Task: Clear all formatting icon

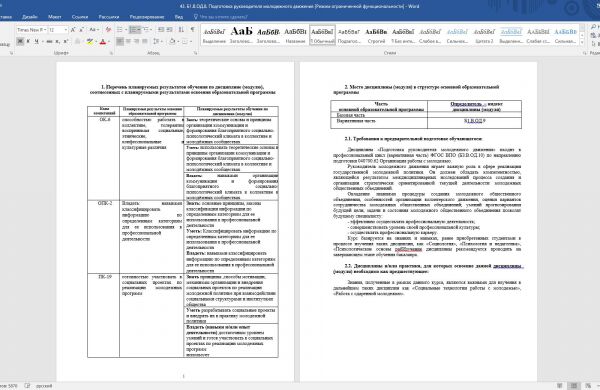Action: [108, 29]
